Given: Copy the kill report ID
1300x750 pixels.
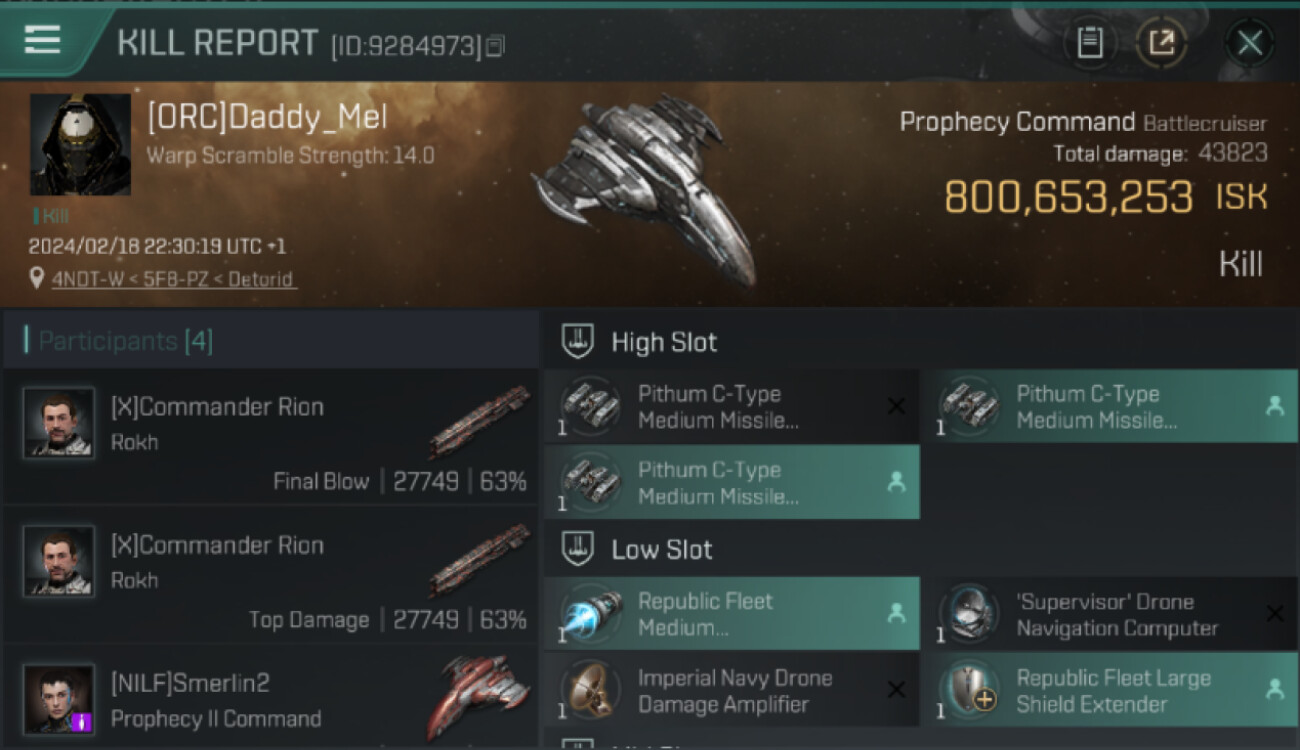Looking at the screenshot, I should (x=496, y=45).
